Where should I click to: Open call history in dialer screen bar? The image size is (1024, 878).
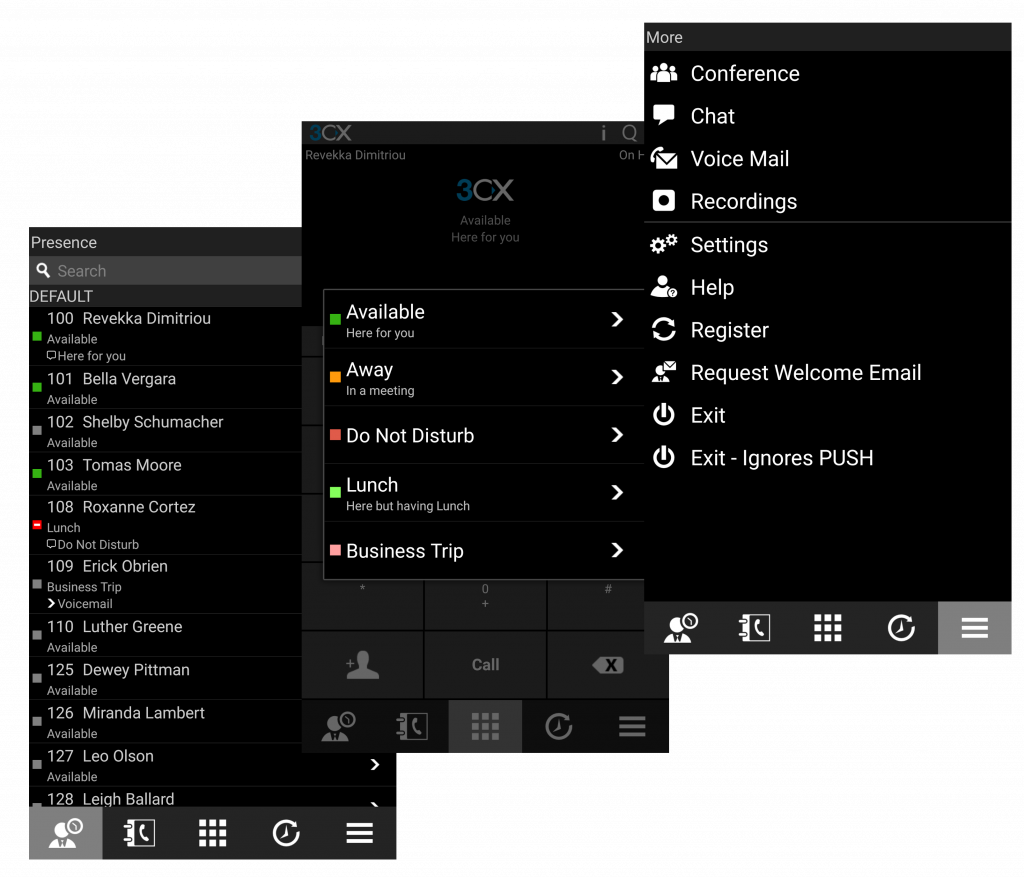coord(558,726)
